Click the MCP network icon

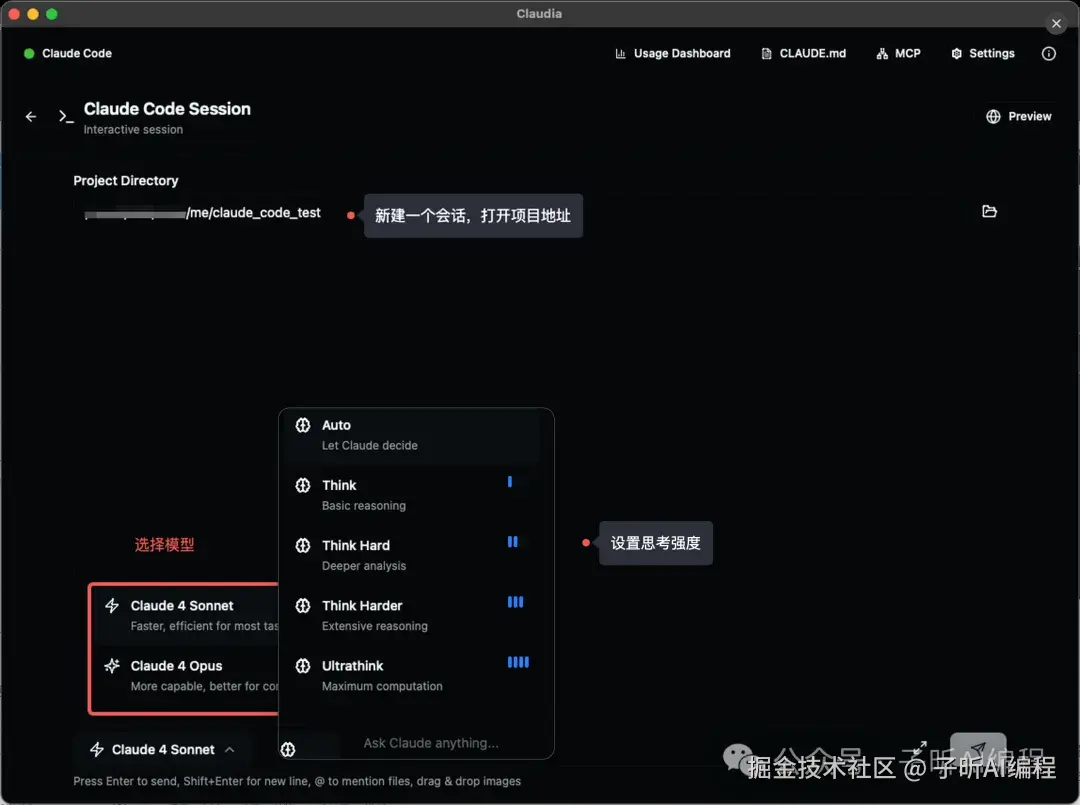(x=882, y=53)
